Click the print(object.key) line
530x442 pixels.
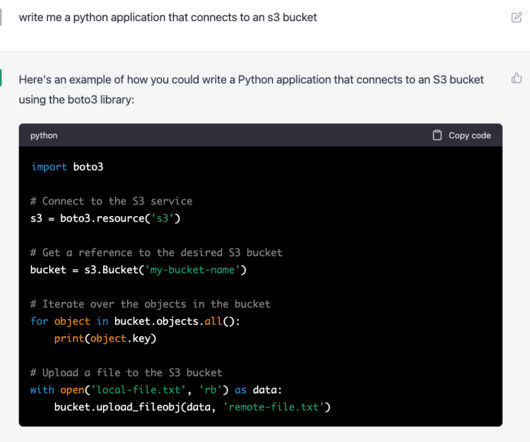pyautogui.click(x=105, y=339)
